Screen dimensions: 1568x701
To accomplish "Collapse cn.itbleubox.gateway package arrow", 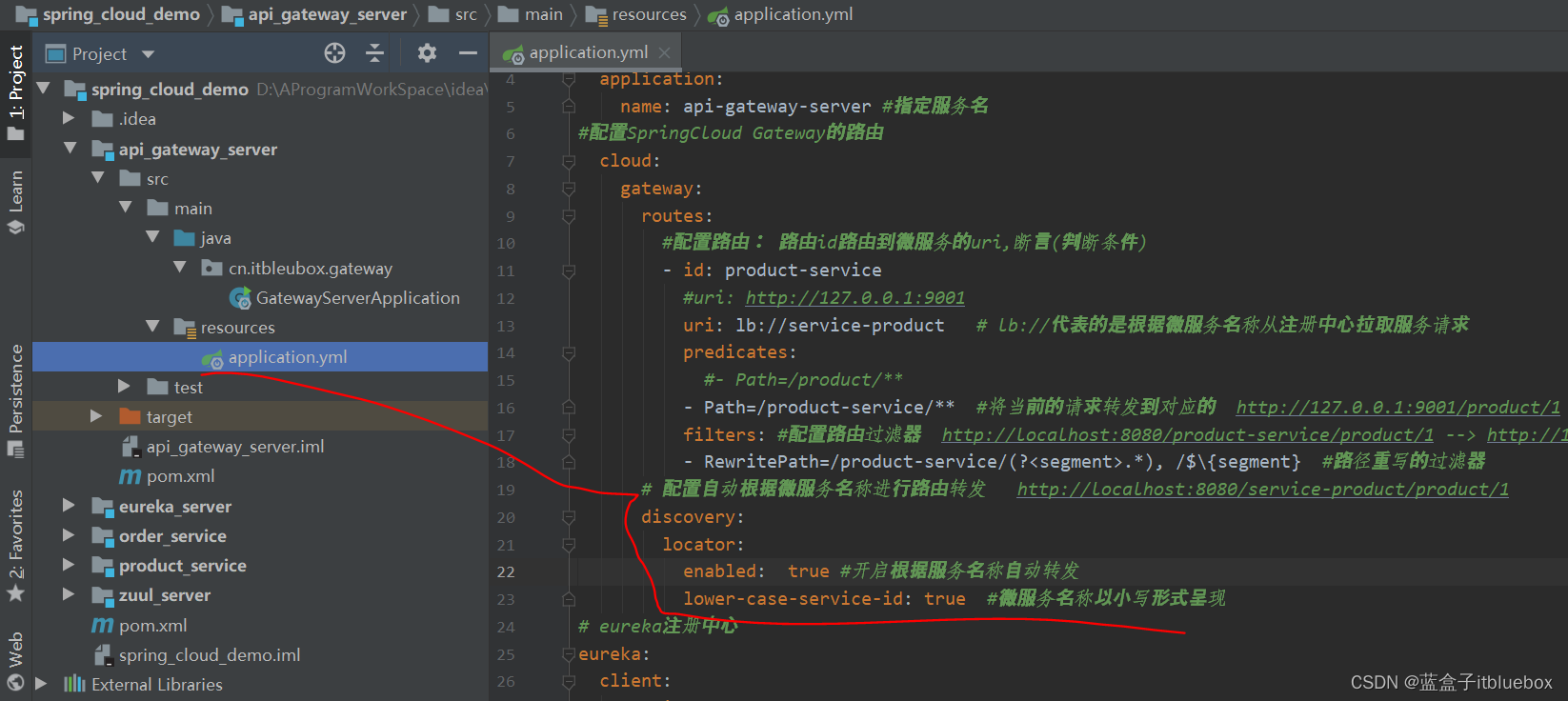I will 180,268.
